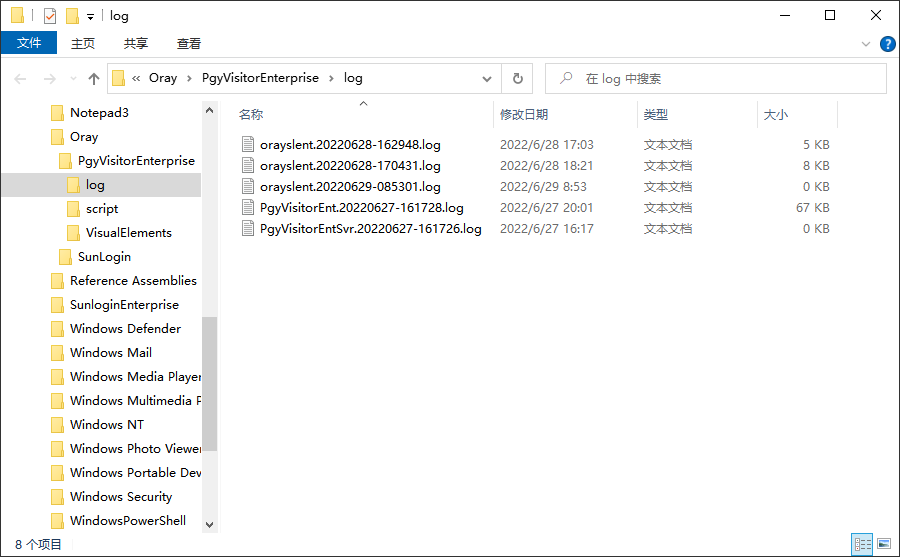The width and height of the screenshot is (900, 557).
Task: Go up one folder level with up arrow
Action: 94,79
